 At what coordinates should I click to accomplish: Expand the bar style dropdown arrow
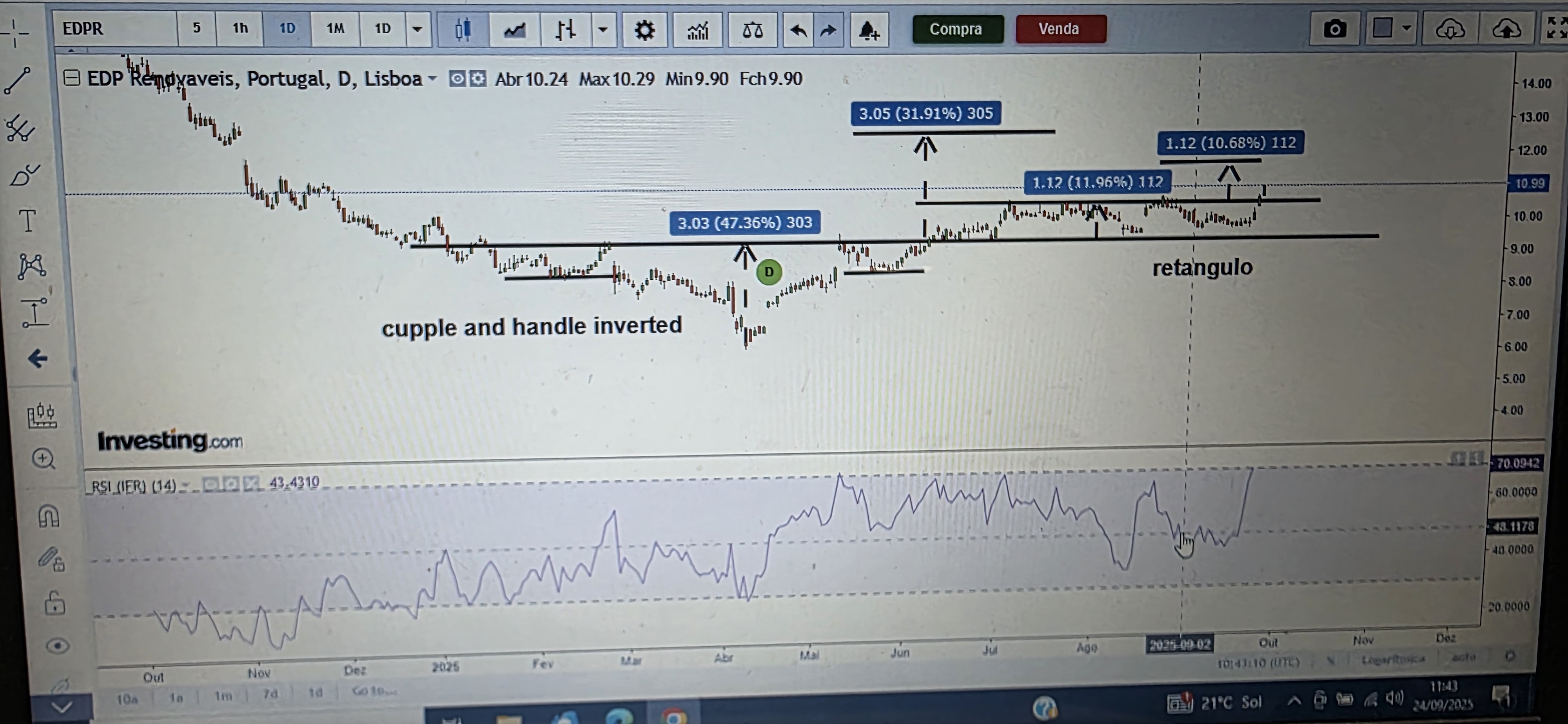click(603, 29)
